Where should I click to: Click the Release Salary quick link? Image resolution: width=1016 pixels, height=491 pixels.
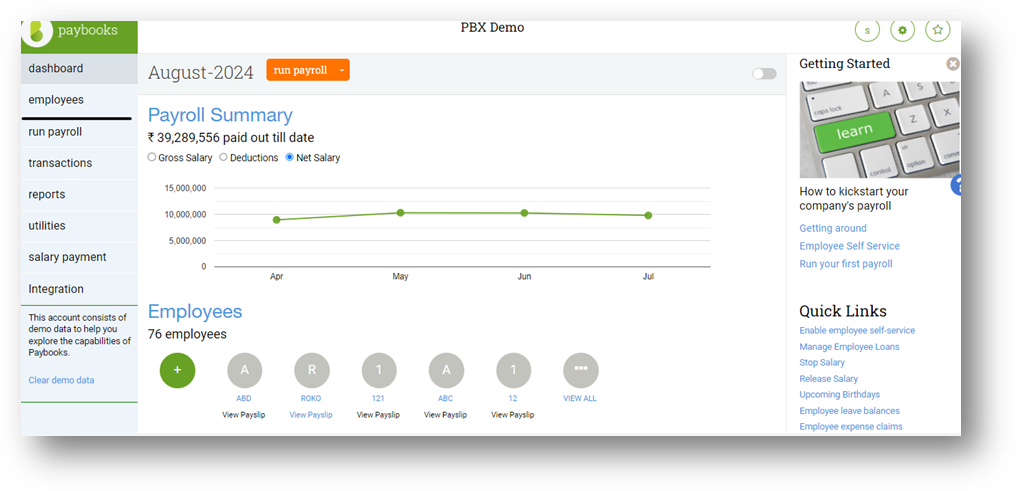coord(829,378)
